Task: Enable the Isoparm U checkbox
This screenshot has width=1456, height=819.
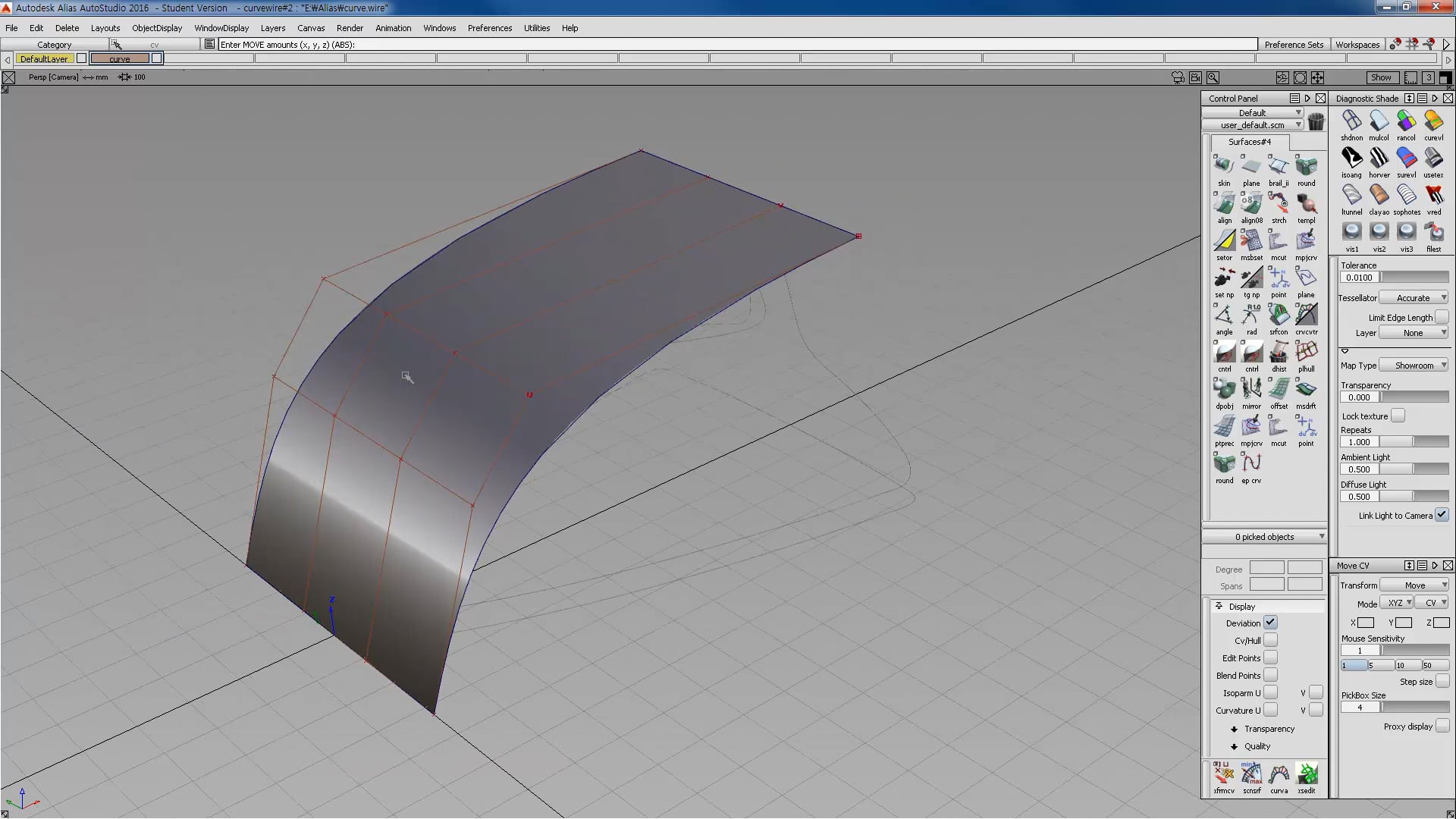Action: [1270, 692]
